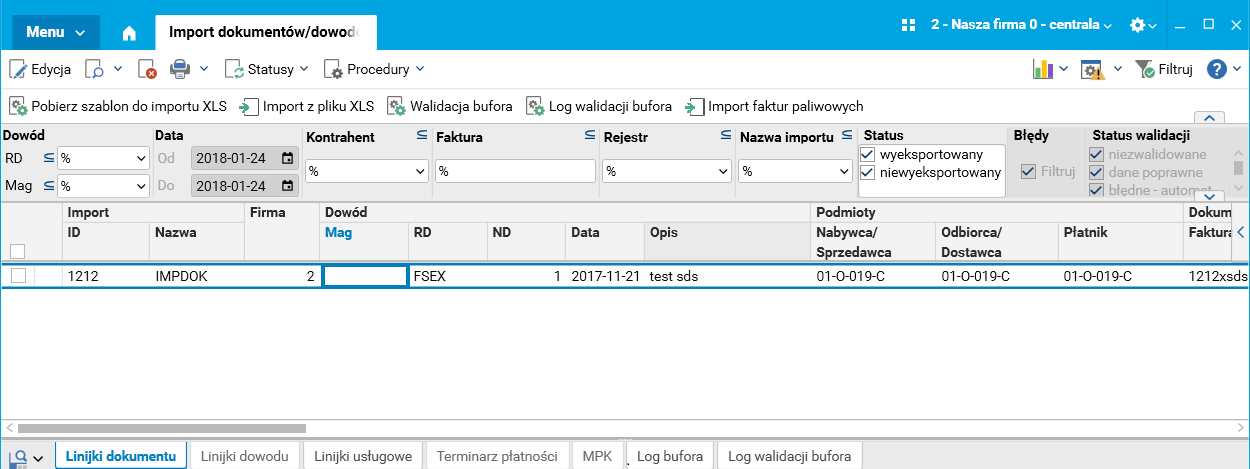Select the Linijki dokumentu tab
The width and height of the screenshot is (1250, 469).
pos(121,456)
